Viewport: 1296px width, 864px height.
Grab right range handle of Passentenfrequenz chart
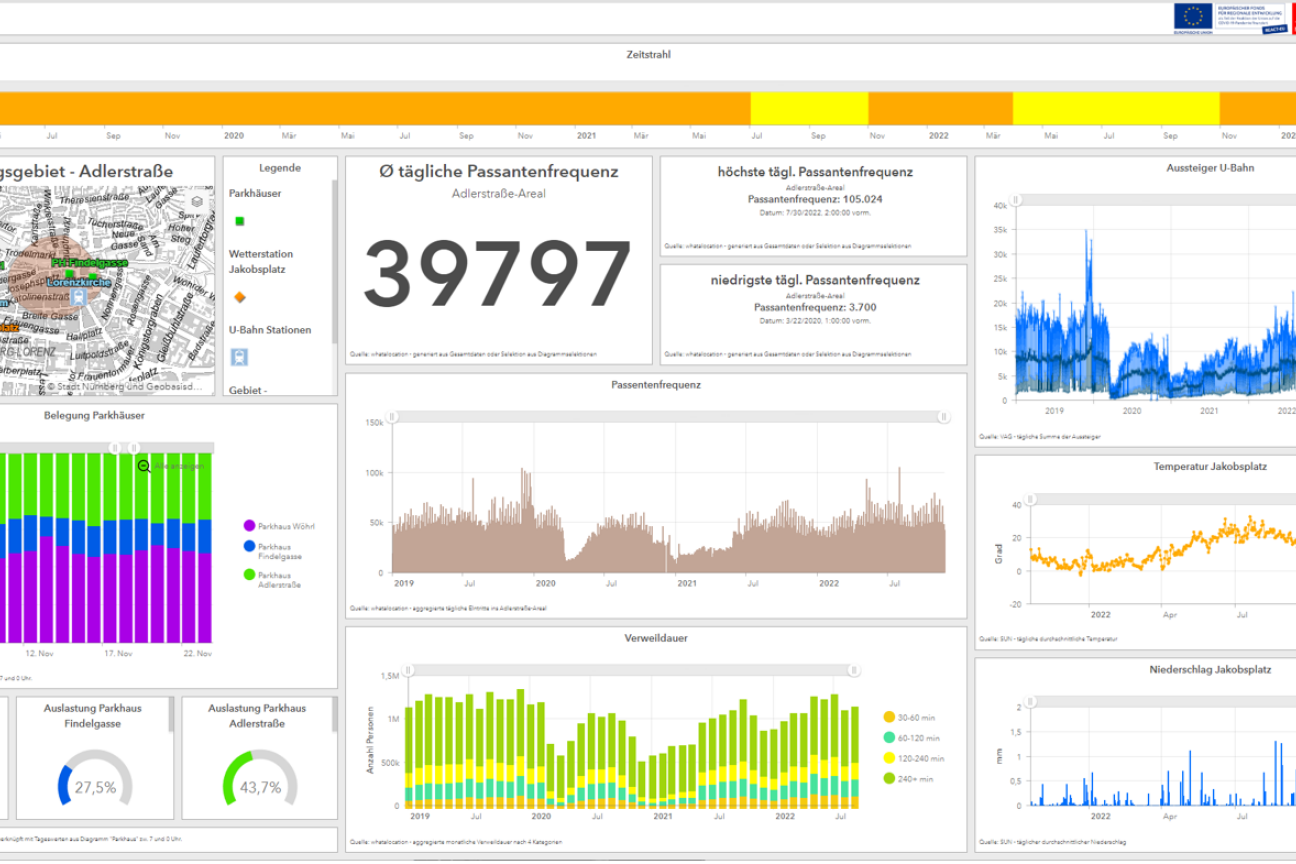click(x=943, y=417)
